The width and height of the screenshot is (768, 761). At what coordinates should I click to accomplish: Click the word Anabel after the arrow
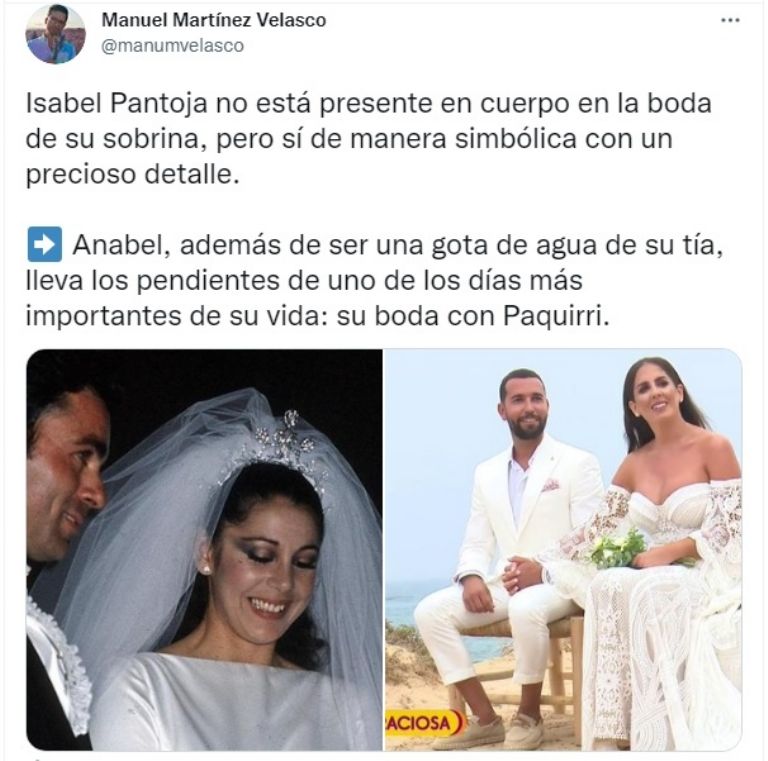[121, 245]
